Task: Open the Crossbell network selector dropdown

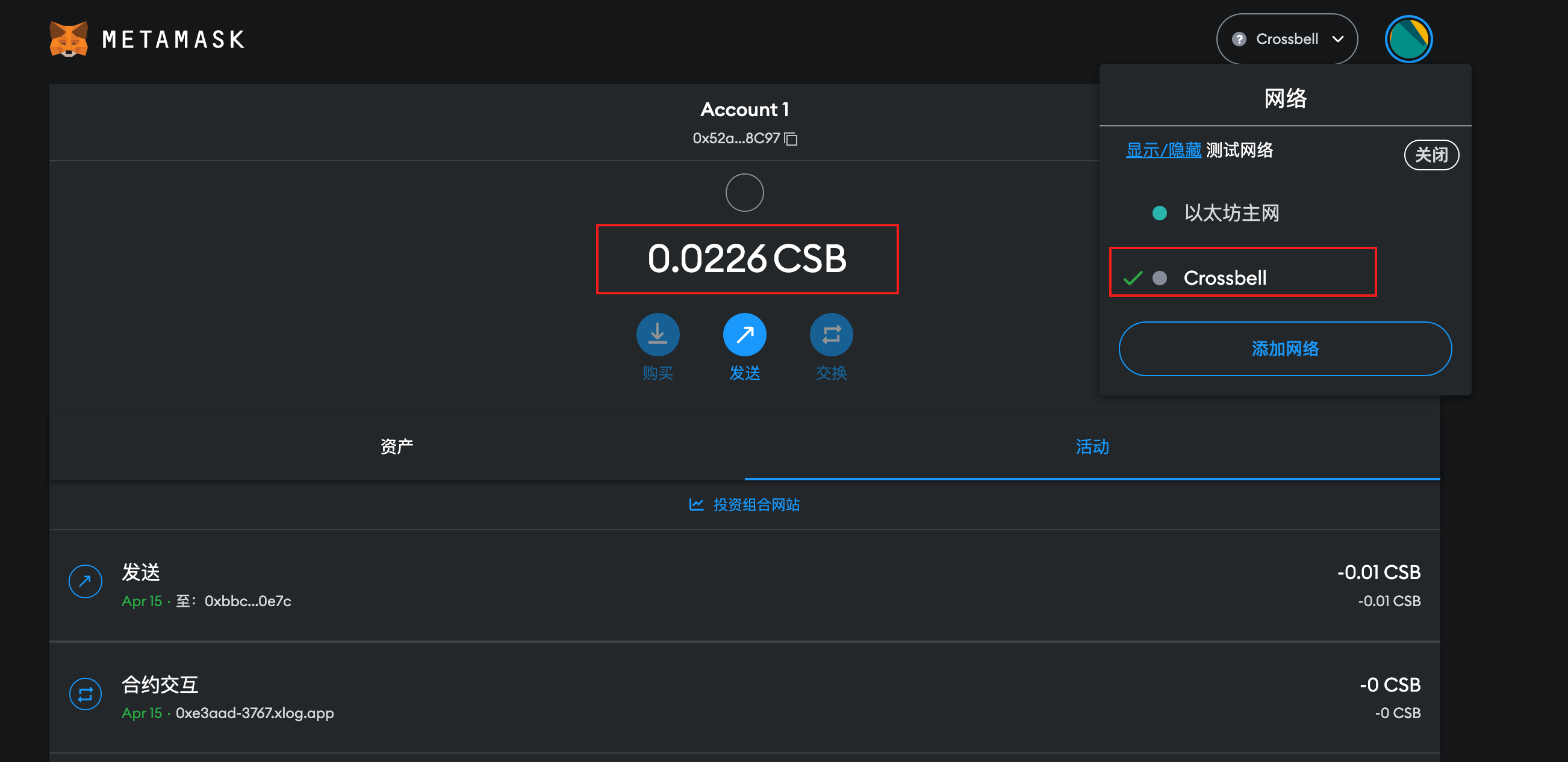Action: (1286, 39)
